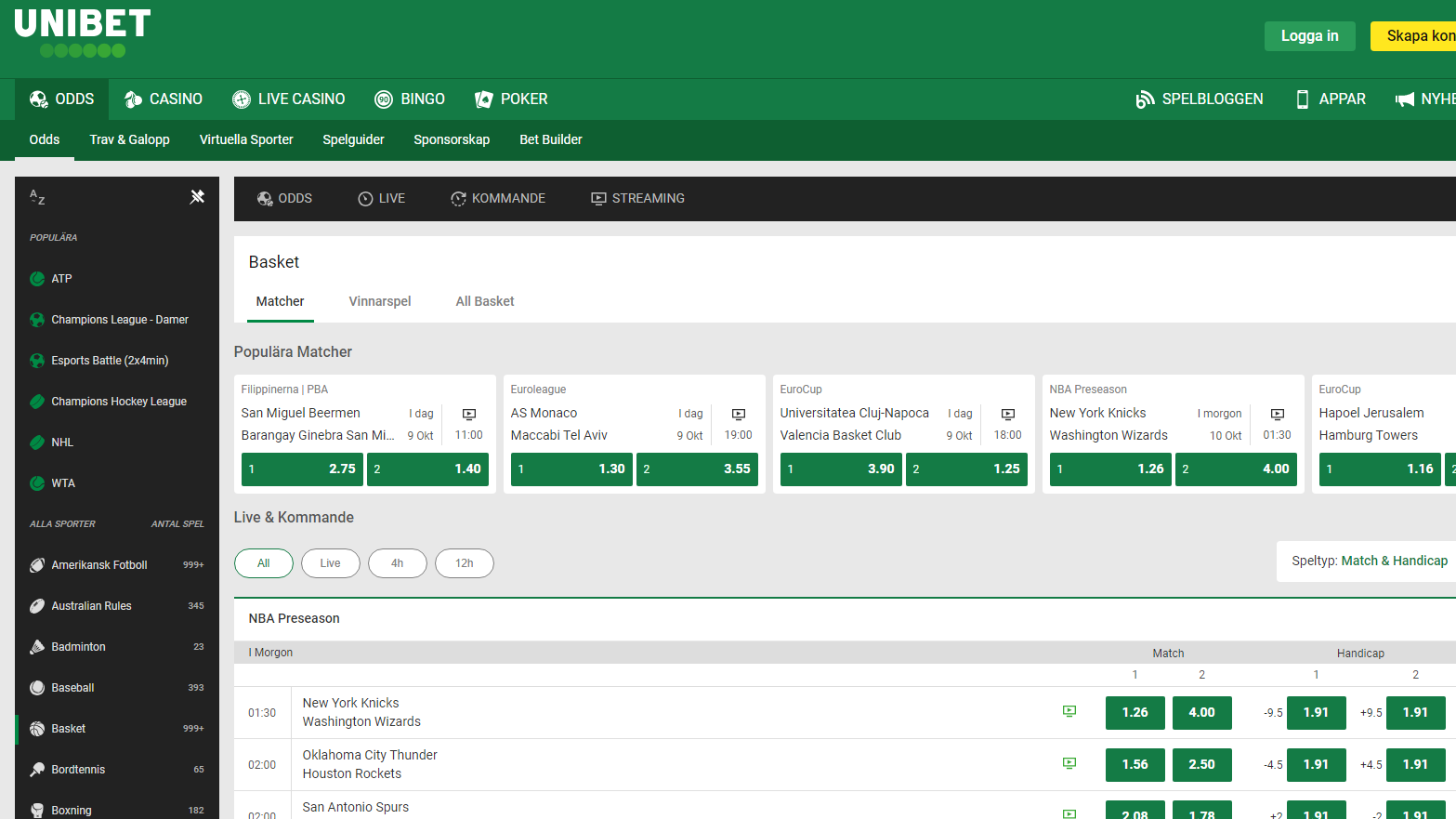This screenshot has width=1456, height=819.
Task: Open the Poker section
Action: 483,99
